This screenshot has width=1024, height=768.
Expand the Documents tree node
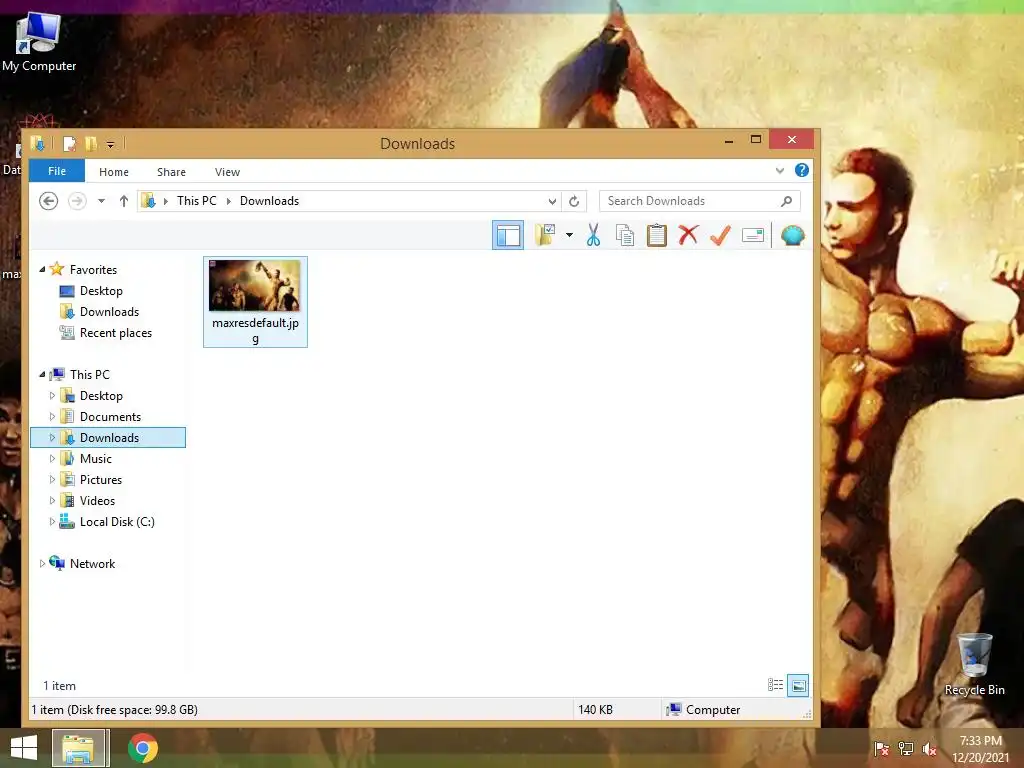tap(52, 417)
